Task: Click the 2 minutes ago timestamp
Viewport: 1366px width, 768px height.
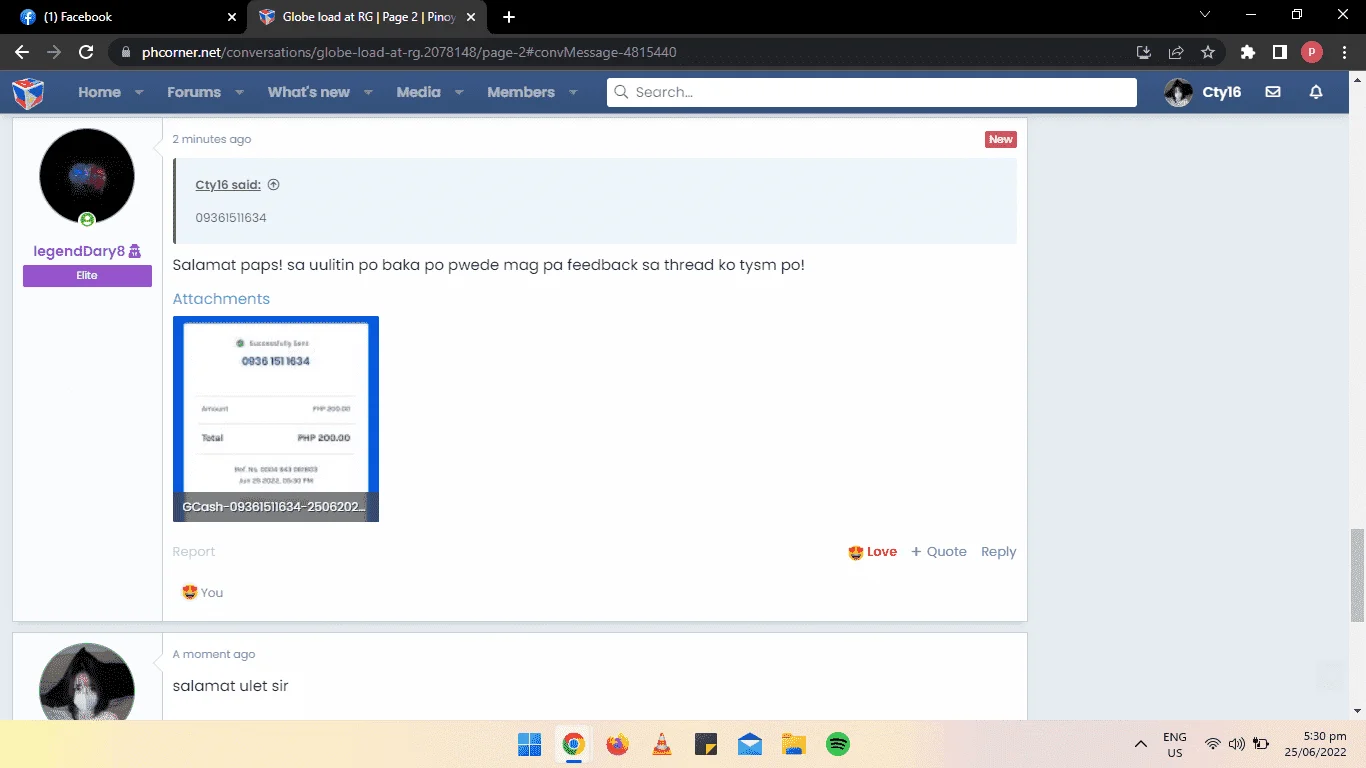Action: click(x=212, y=139)
